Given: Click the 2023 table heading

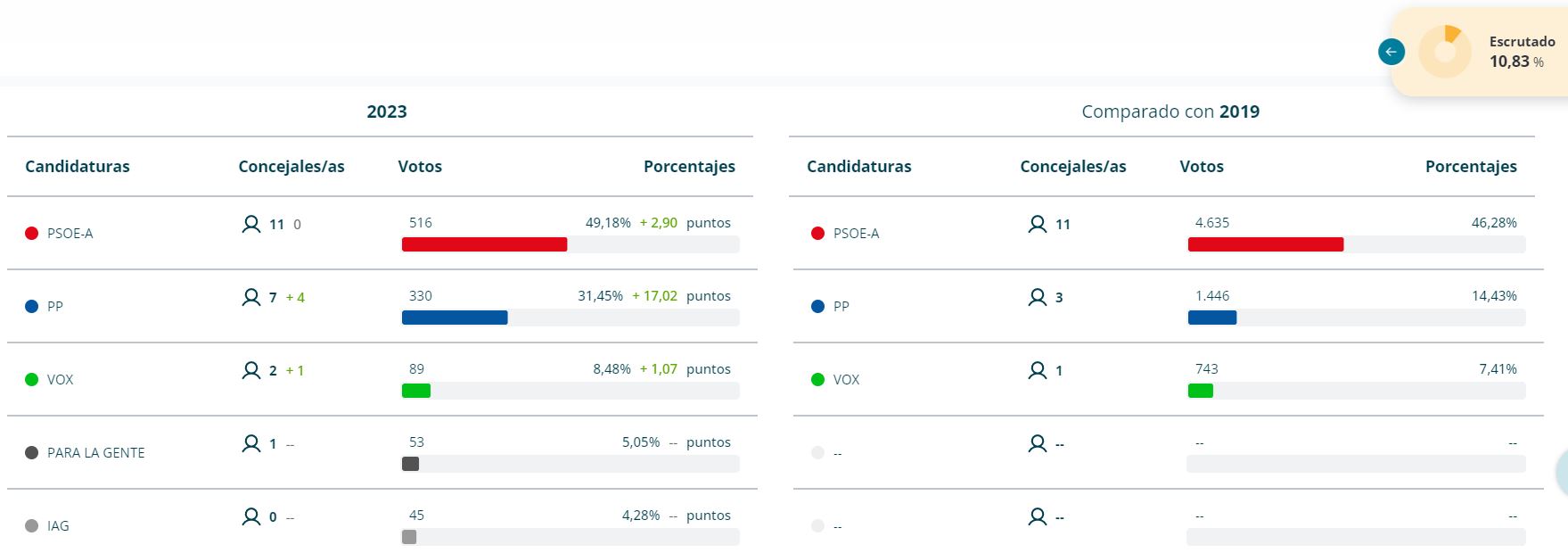Looking at the screenshot, I should coord(387,111).
